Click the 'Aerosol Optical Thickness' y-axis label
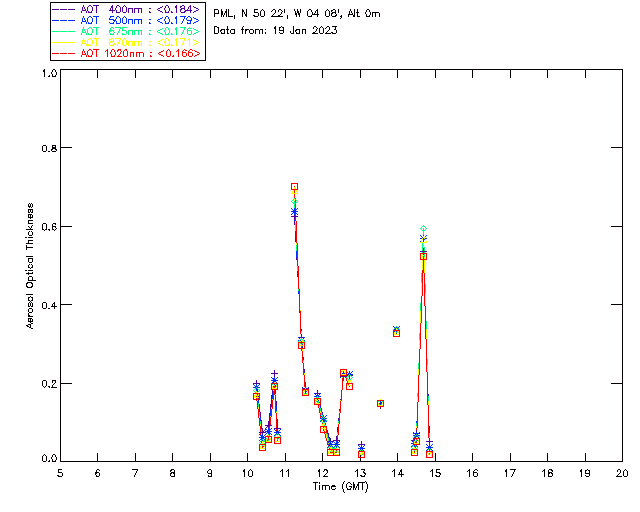640x512 pixels. pos(31,266)
